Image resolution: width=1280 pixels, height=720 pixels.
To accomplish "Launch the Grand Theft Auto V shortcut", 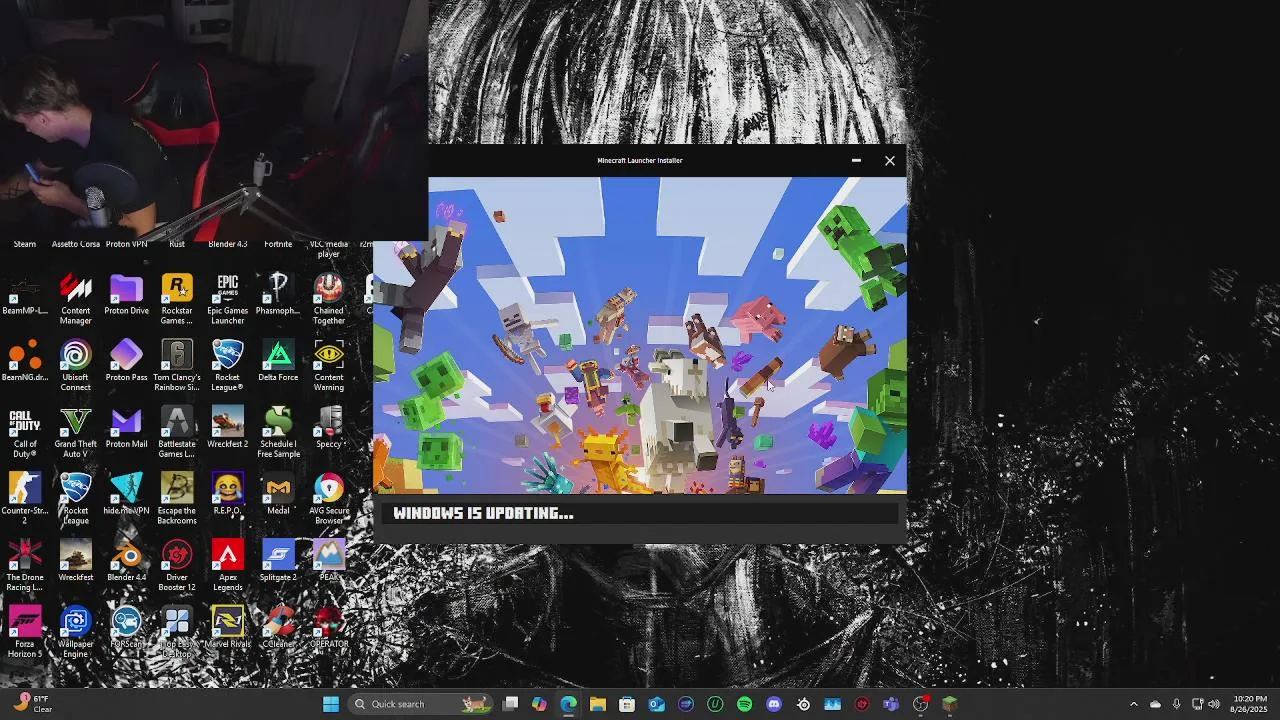I will pyautogui.click(x=75, y=432).
